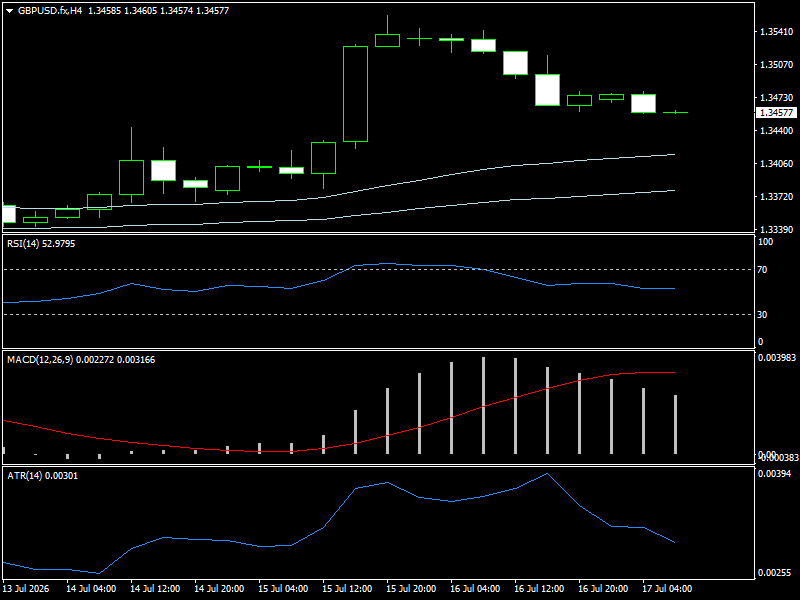
Task: Click the 14 Jul 04:00 time label
Action: (91, 588)
